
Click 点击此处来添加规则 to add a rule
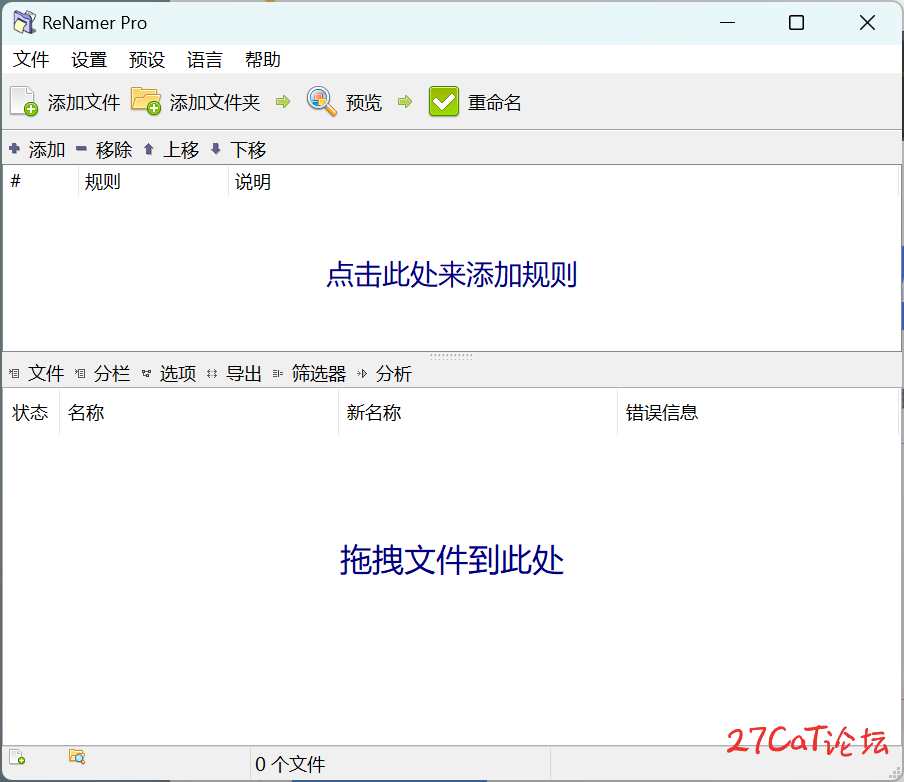click(x=452, y=275)
